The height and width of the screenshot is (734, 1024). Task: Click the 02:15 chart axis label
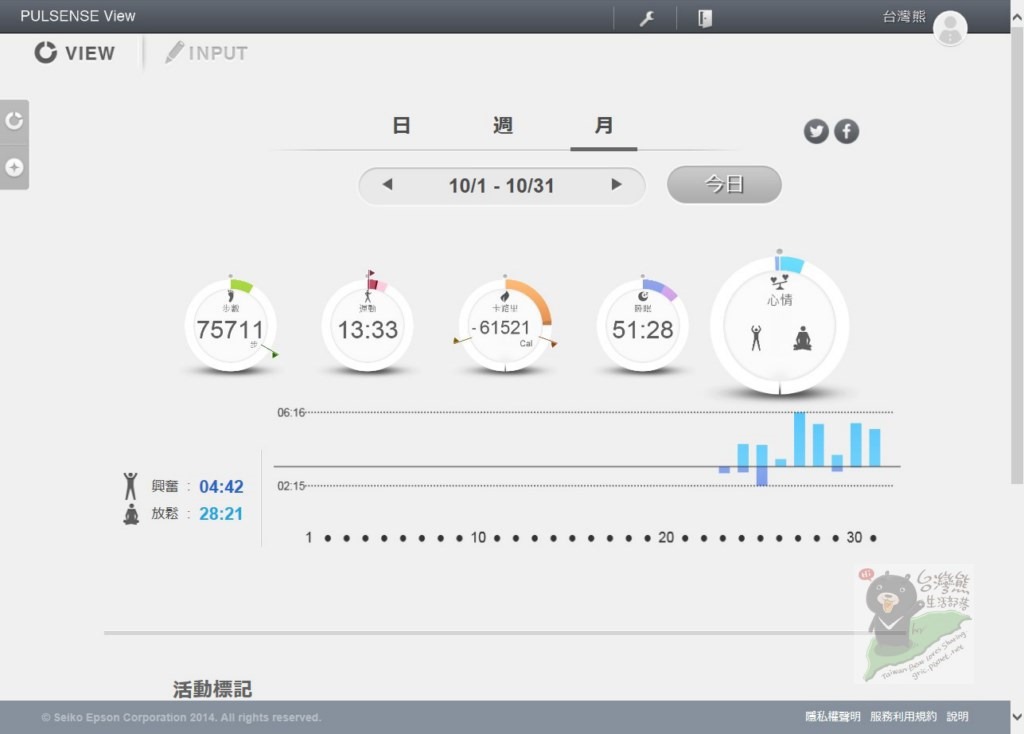point(291,486)
